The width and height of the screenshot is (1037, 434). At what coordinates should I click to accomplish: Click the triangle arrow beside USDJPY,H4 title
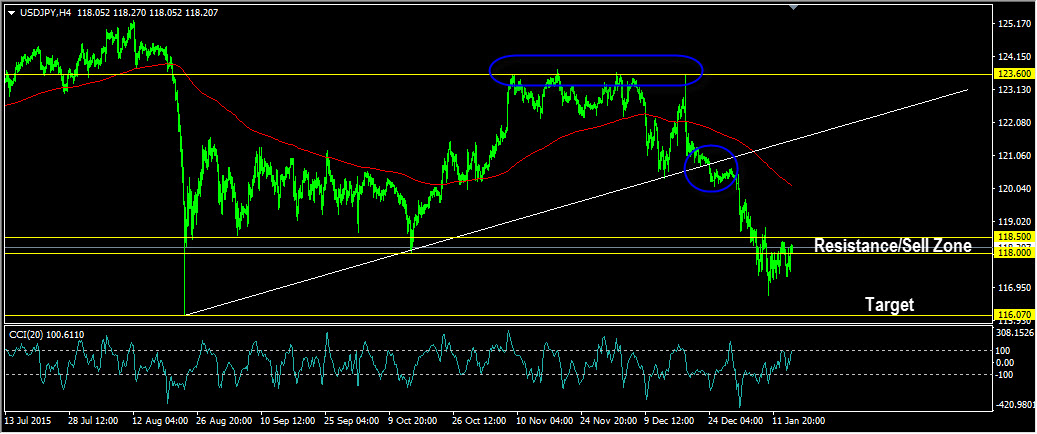[10, 13]
